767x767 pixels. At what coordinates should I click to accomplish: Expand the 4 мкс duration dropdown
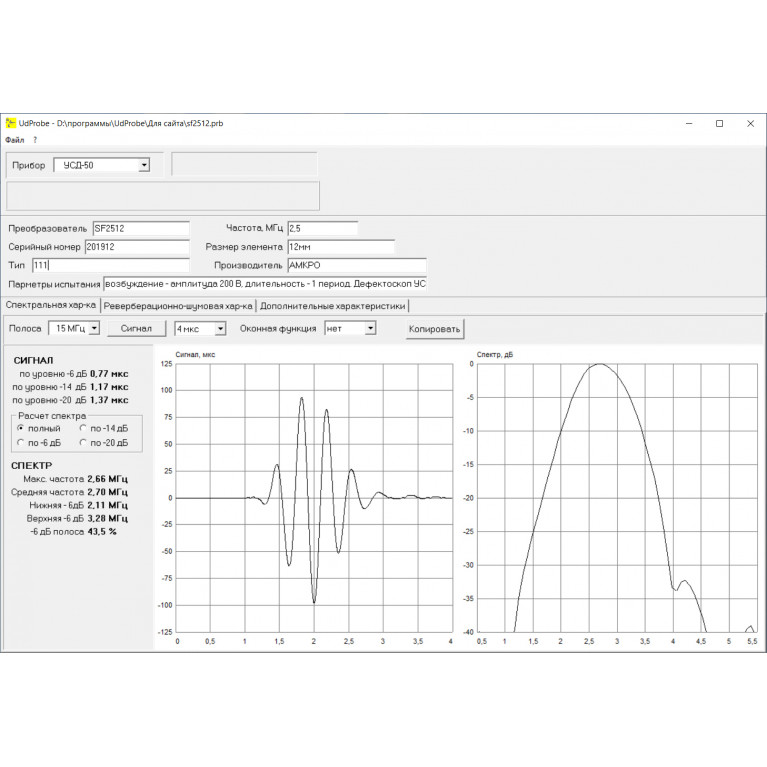tap(220, 329)
